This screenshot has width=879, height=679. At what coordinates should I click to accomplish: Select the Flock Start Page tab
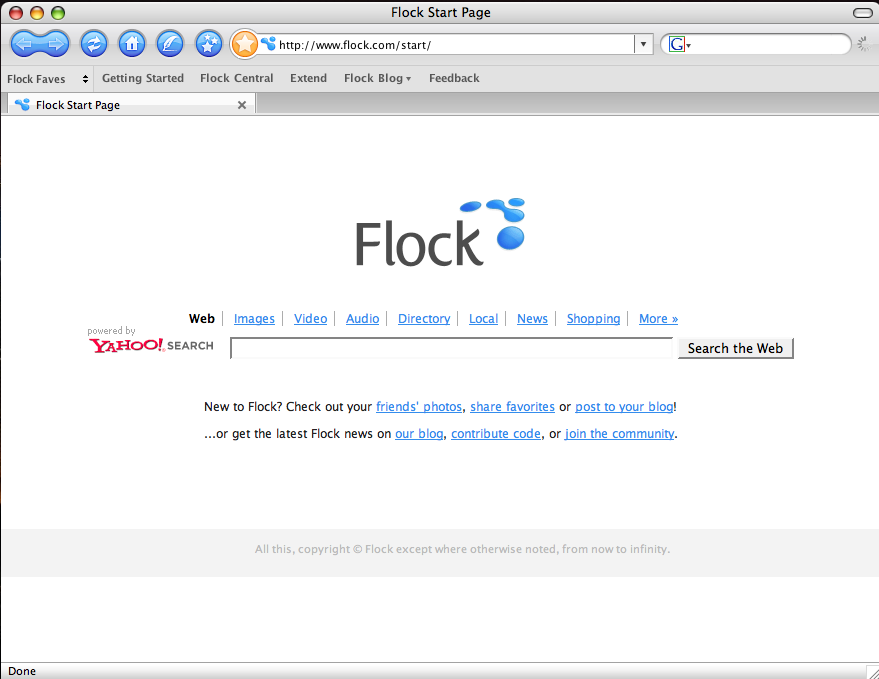coord(130,105)
